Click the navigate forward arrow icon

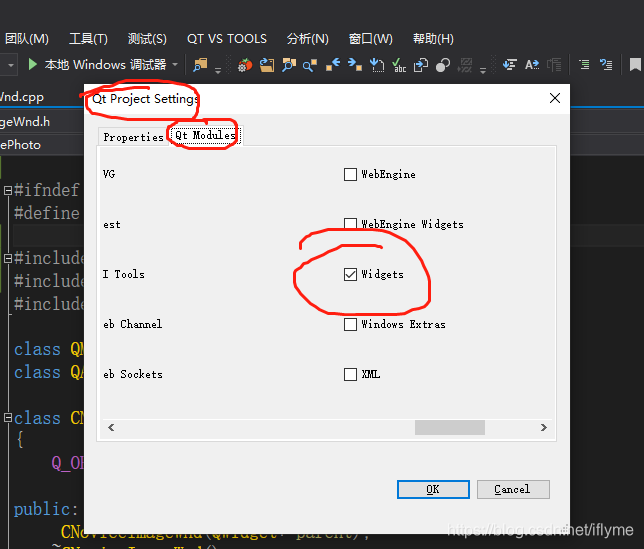pyautogui.click(x=355, y=65)
